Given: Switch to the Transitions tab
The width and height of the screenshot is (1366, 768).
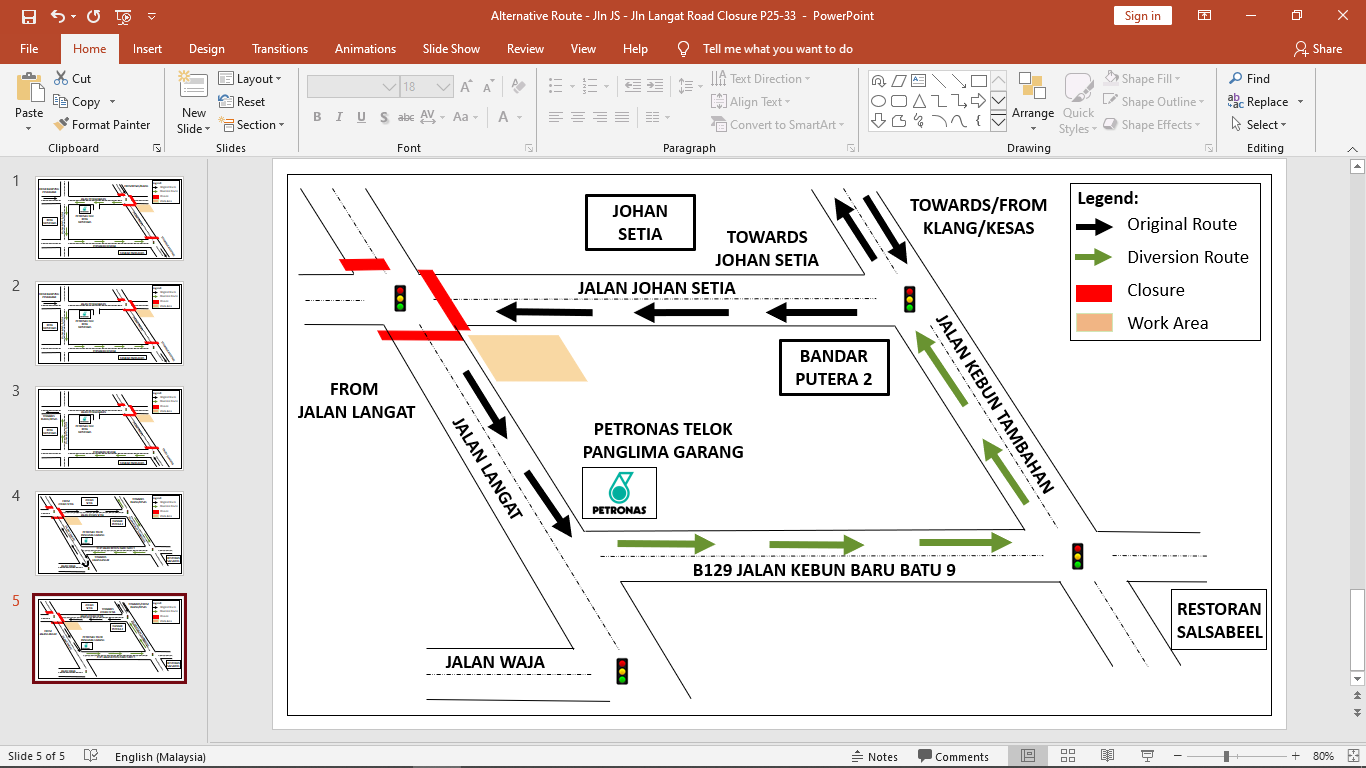Looking at the screenshot, I should point(280,49).
